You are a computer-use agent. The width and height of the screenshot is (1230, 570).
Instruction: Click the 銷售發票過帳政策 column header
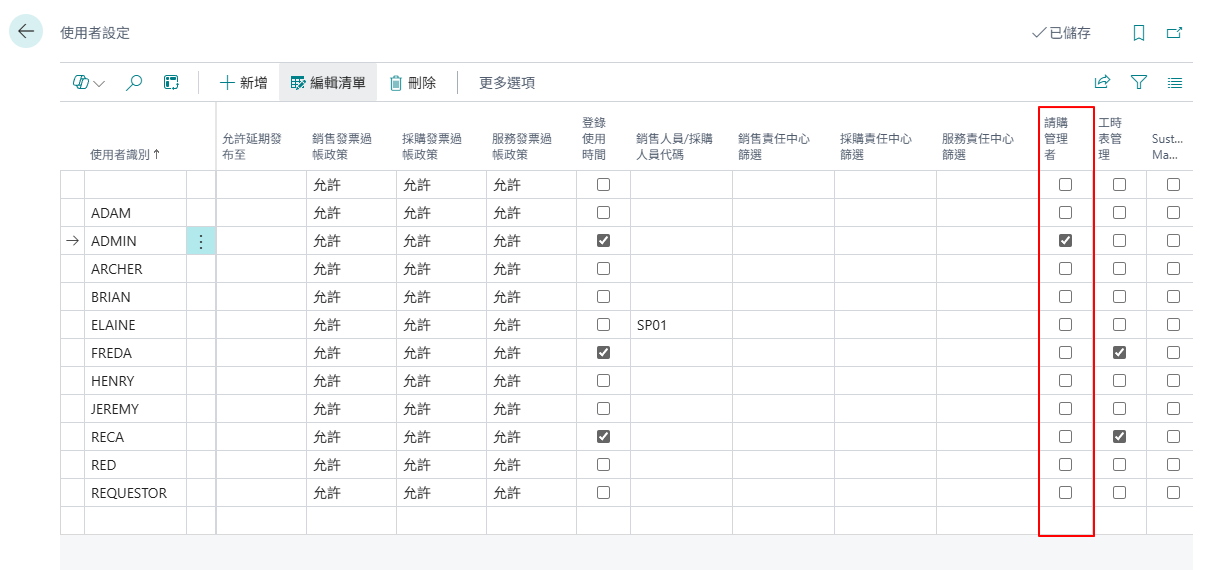pos(344,147)
